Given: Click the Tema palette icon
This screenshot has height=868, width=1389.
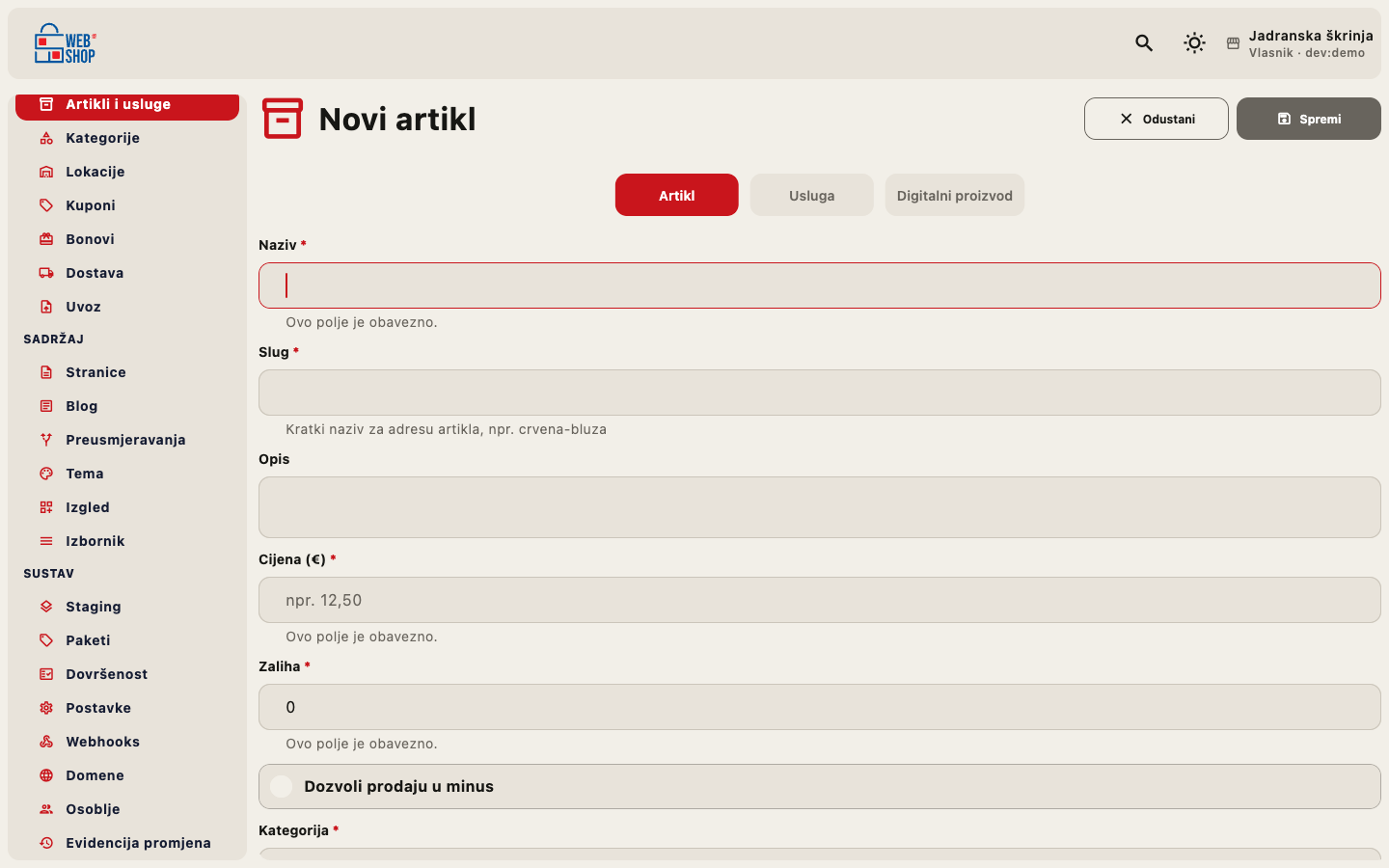Looking at the screenshot, I should 46,474.
